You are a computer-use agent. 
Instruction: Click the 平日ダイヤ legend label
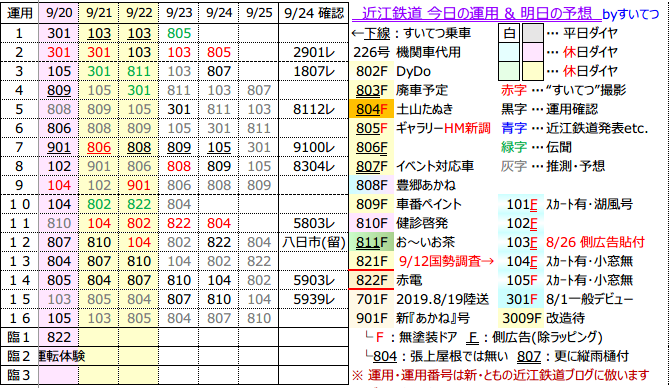590,33
